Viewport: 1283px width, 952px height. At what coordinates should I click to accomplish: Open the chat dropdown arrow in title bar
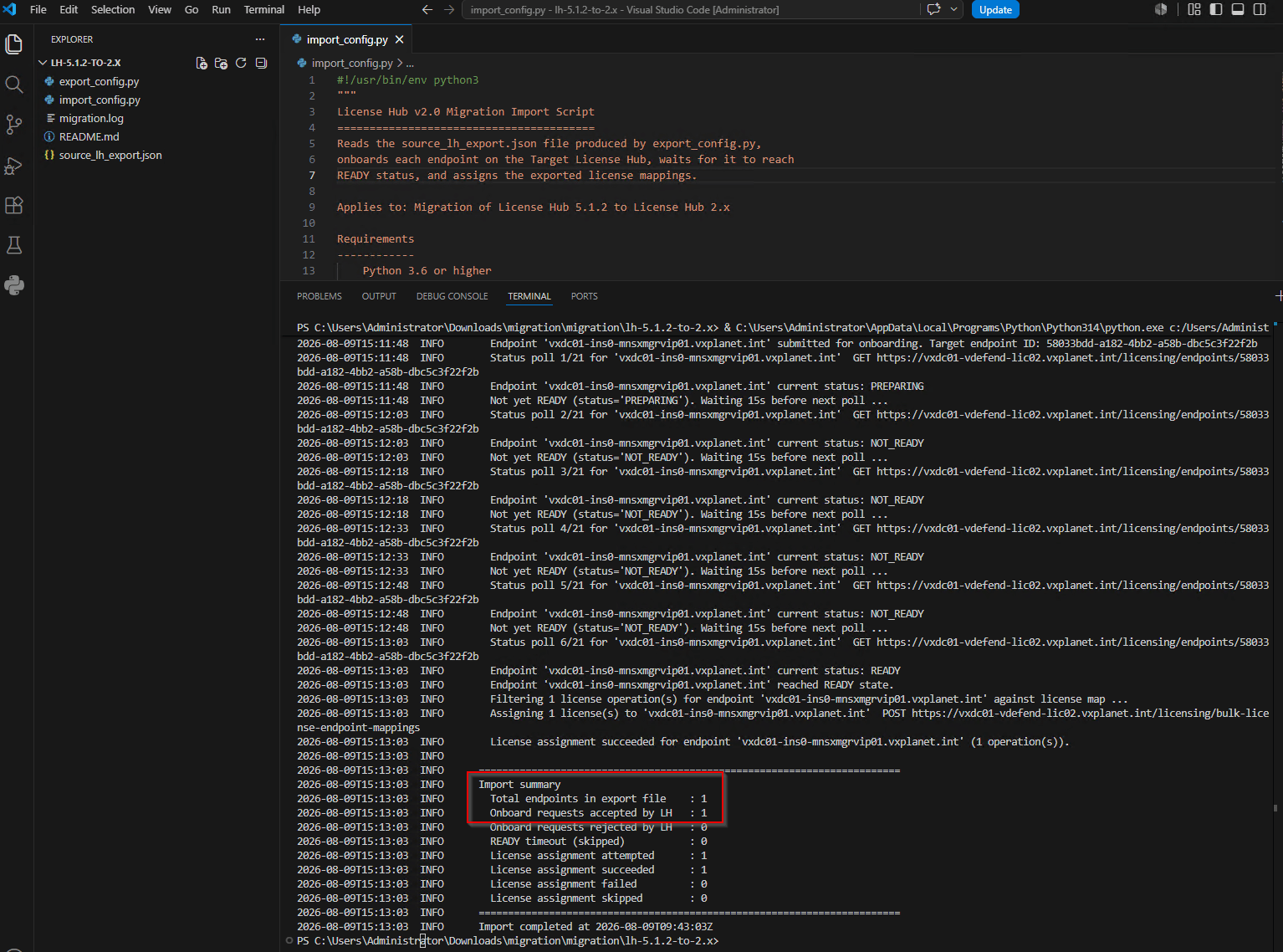[953, 9]
